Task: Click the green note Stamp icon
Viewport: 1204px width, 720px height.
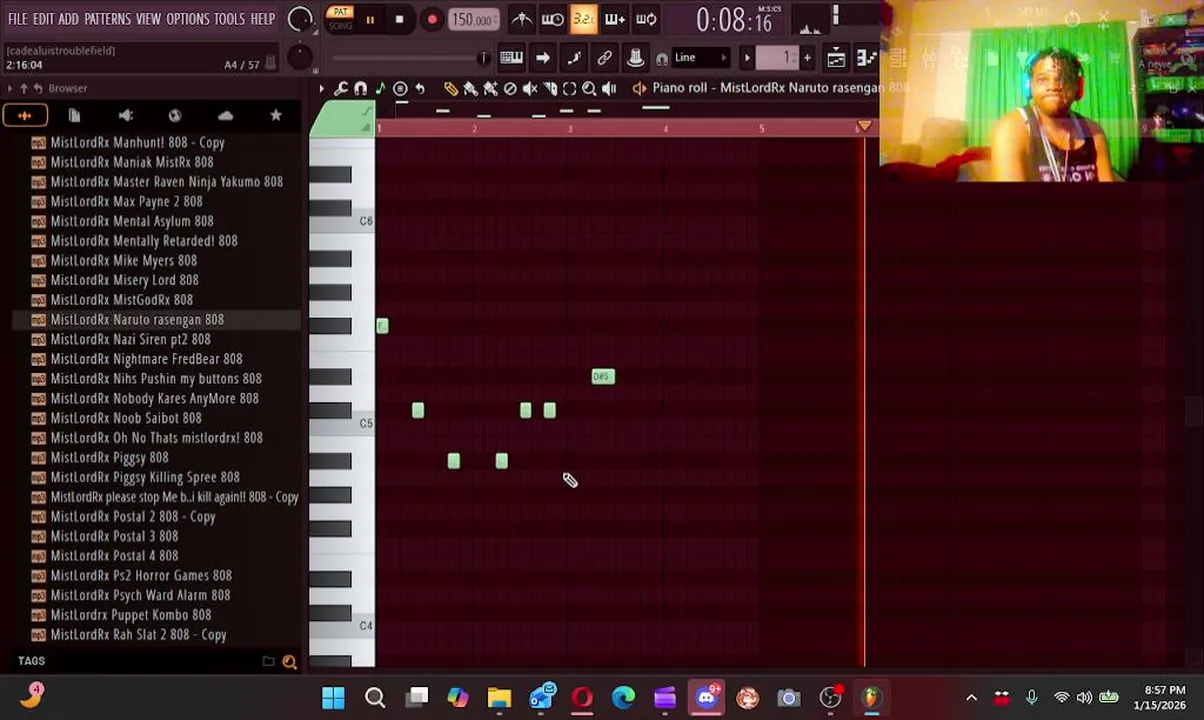Action: (380, 89)
